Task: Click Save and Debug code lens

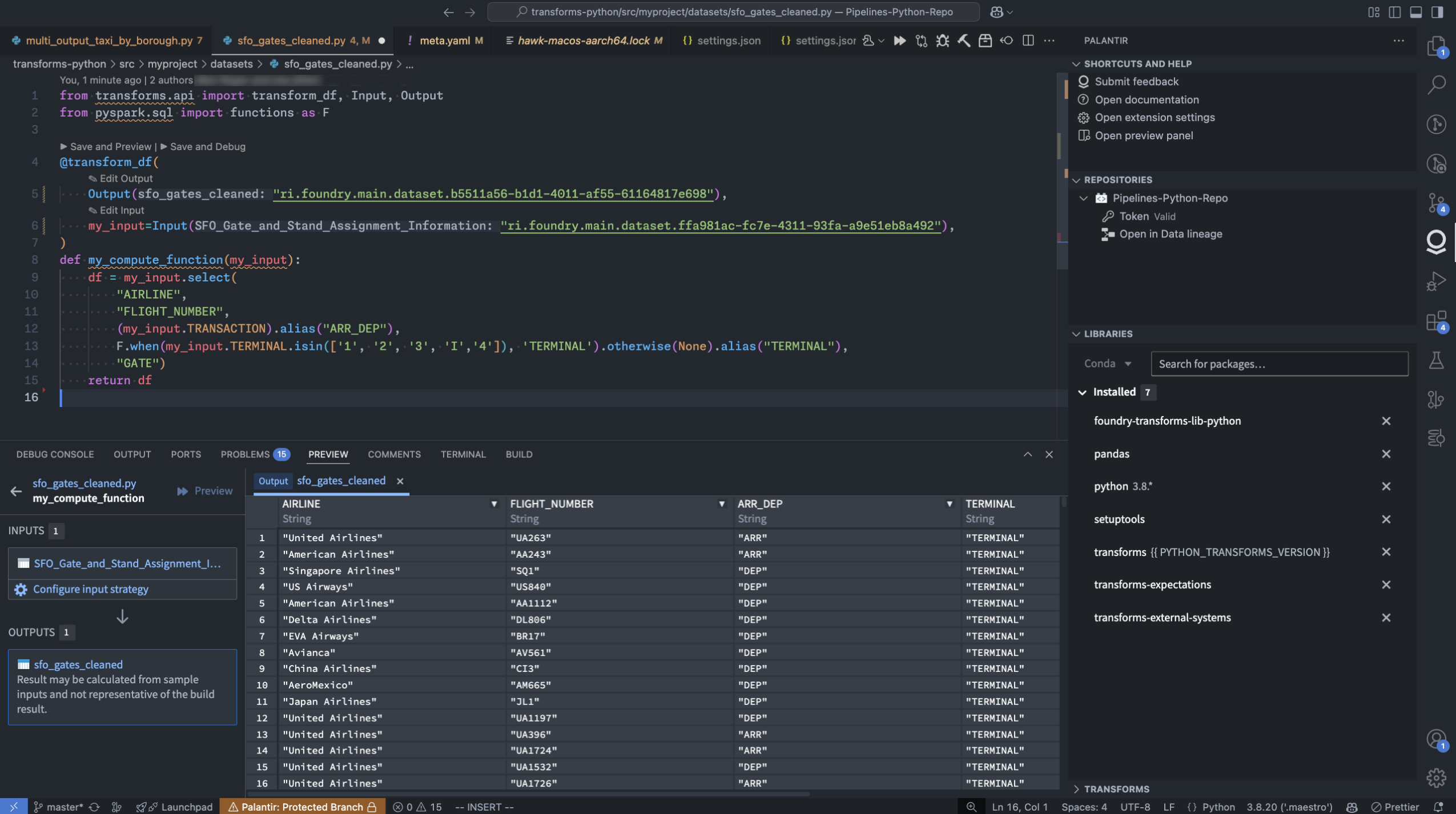Action: pos(203,147)
